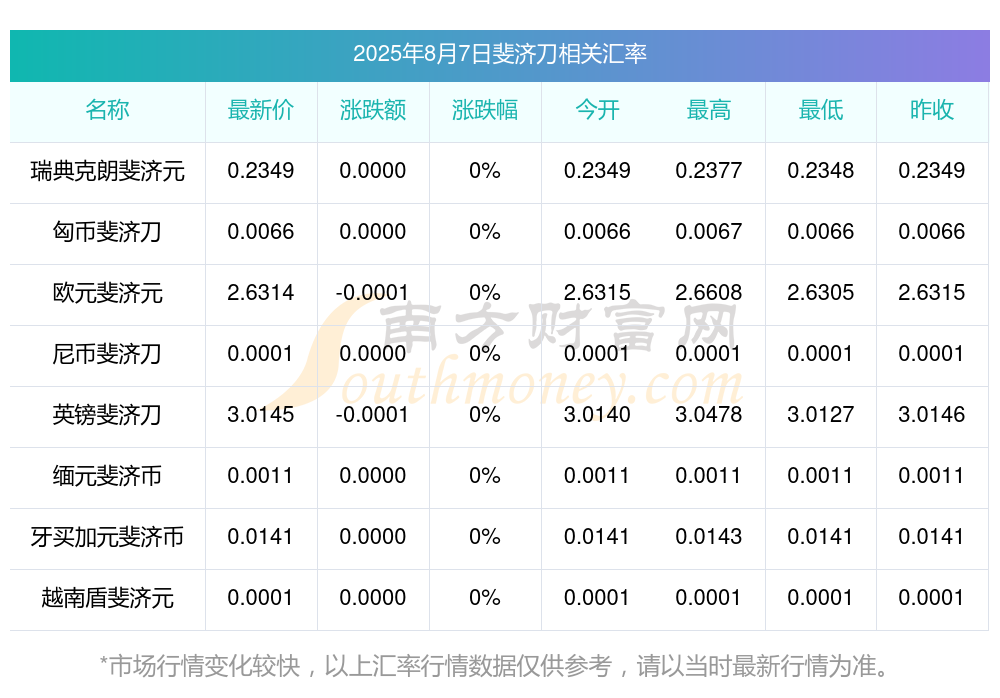Image resolution: width=1000 pixels, height=698 pixels.
Task: Click 今开 value 3.0140 for 英镑斐济刀
Action: point(597,414)
